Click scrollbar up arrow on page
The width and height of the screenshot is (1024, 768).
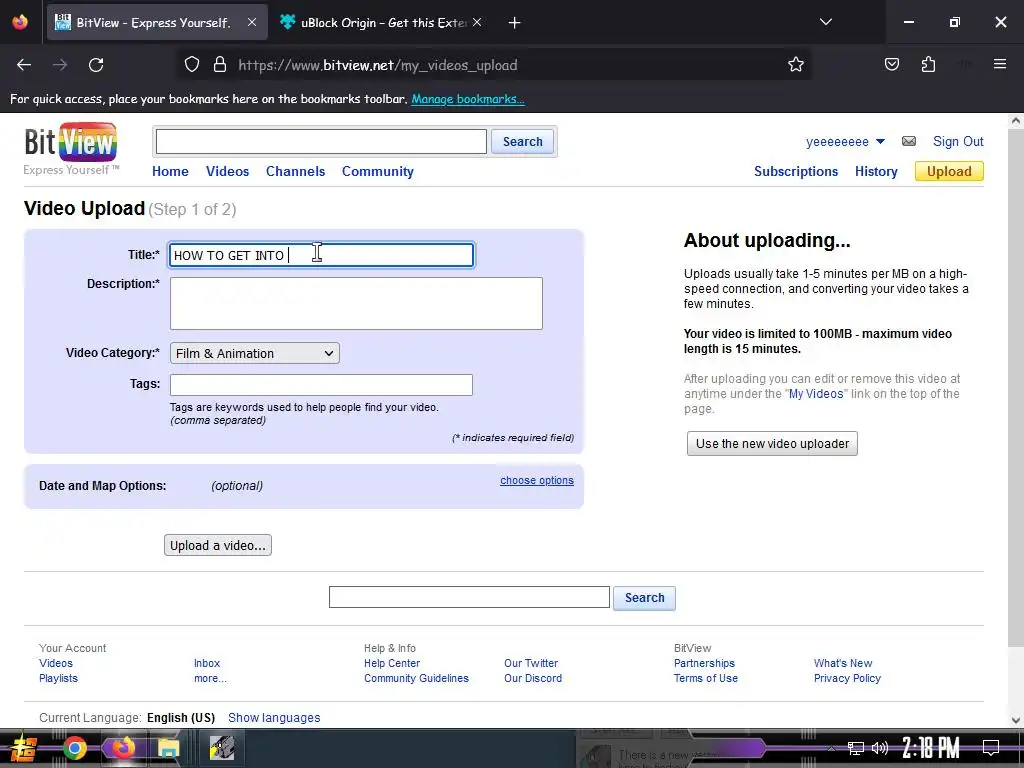pos(1016,120)
